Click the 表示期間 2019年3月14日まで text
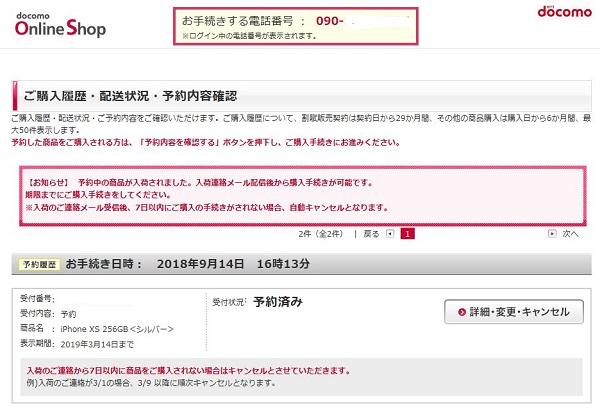Image resolution: width=600 pixels, height=410 pixels. tap(90, 342)
